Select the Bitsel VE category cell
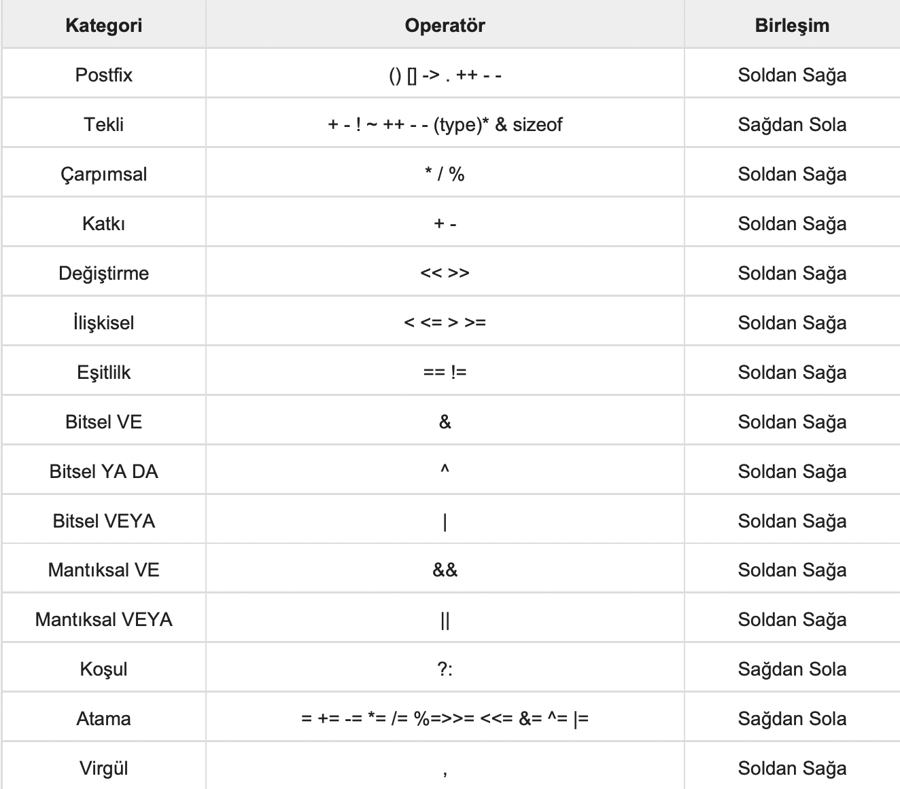 coord(103,421)
